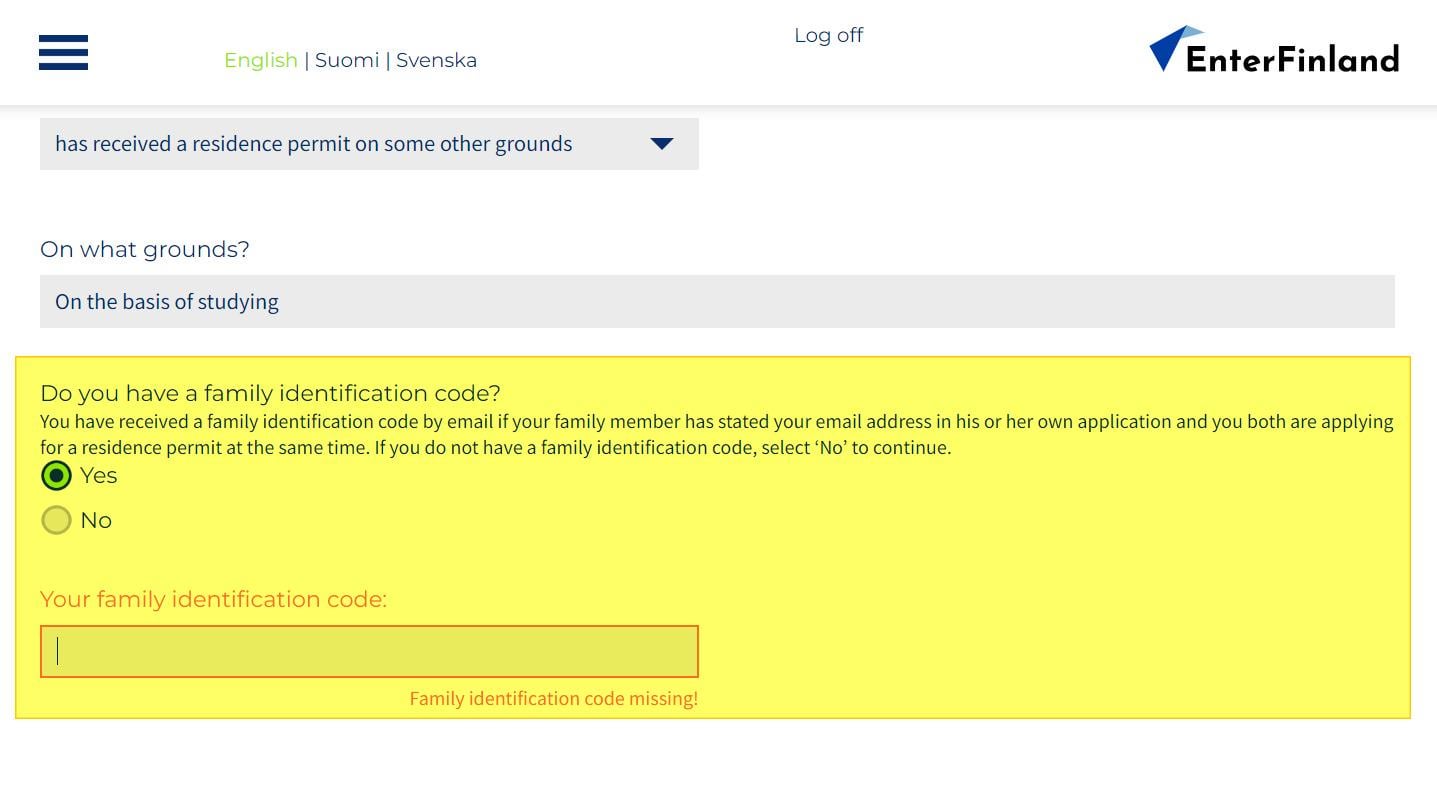Image resolution: width=1437 pixels, height=794 pixels.
Task: Open the 'has received a residence permit' dropdown
Action: click(369, 144)
